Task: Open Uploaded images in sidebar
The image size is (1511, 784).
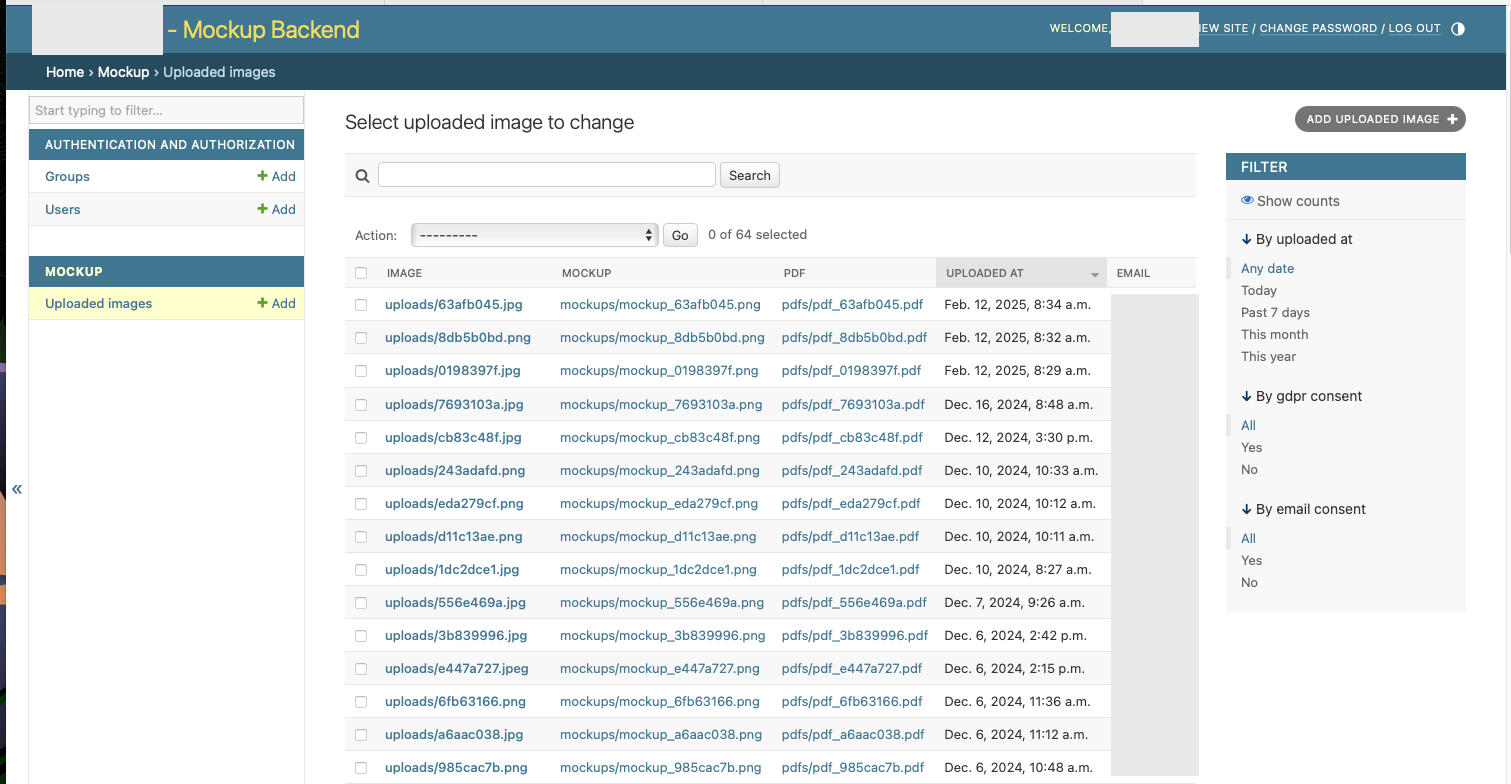Action: click(x=98, y=303)
